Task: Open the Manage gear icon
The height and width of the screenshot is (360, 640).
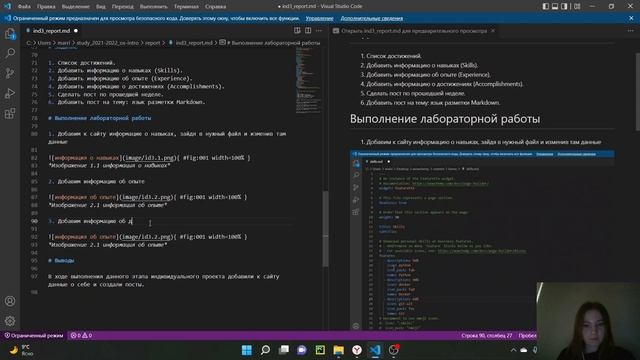Action: (x=10, y=321)
